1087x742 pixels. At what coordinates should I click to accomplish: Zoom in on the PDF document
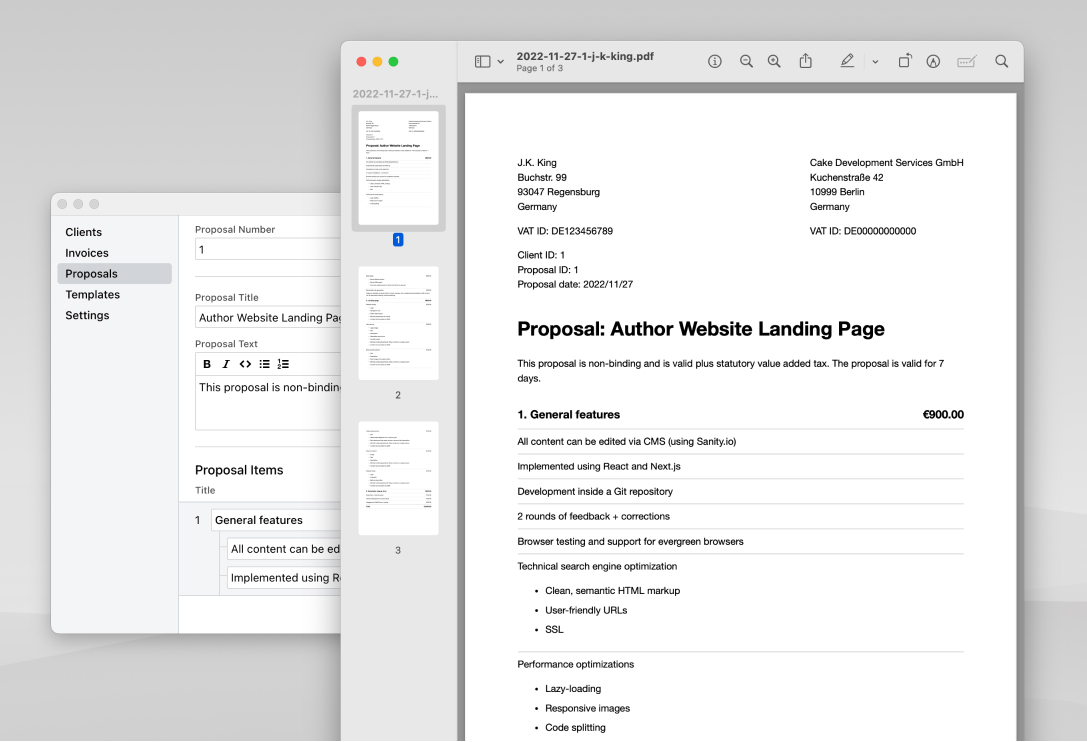(x=774, y=61)
